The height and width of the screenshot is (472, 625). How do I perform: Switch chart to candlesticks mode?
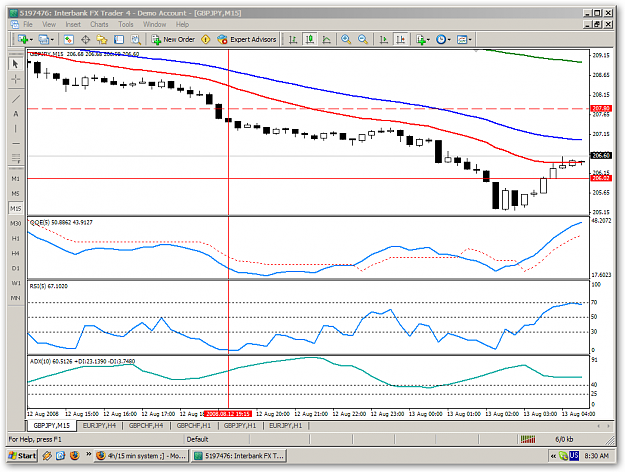310,39
